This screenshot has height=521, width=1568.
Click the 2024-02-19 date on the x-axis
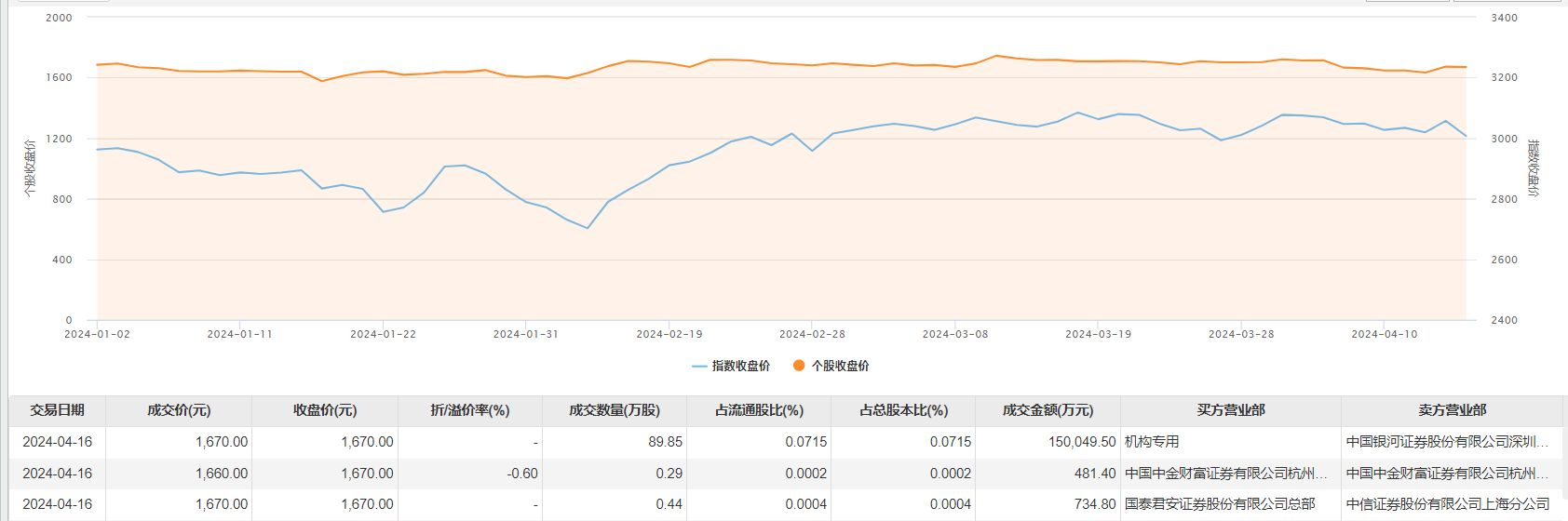(669, 334)
